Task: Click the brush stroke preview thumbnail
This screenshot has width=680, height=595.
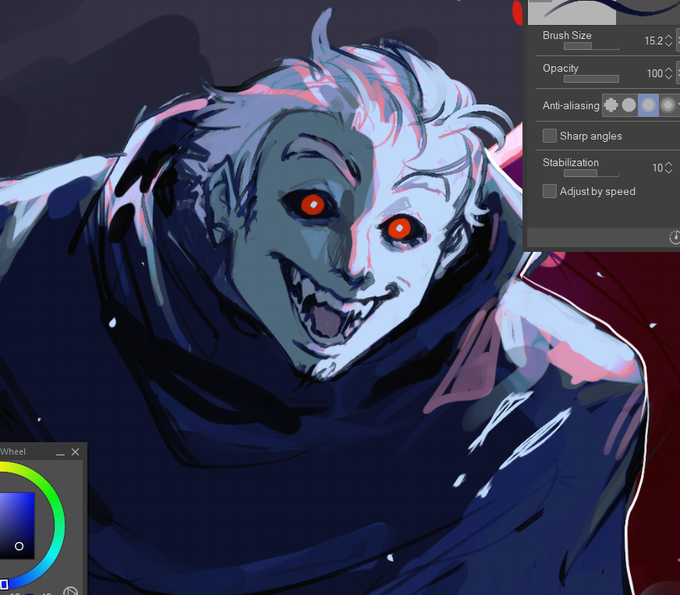Action: tap(604, 12)
